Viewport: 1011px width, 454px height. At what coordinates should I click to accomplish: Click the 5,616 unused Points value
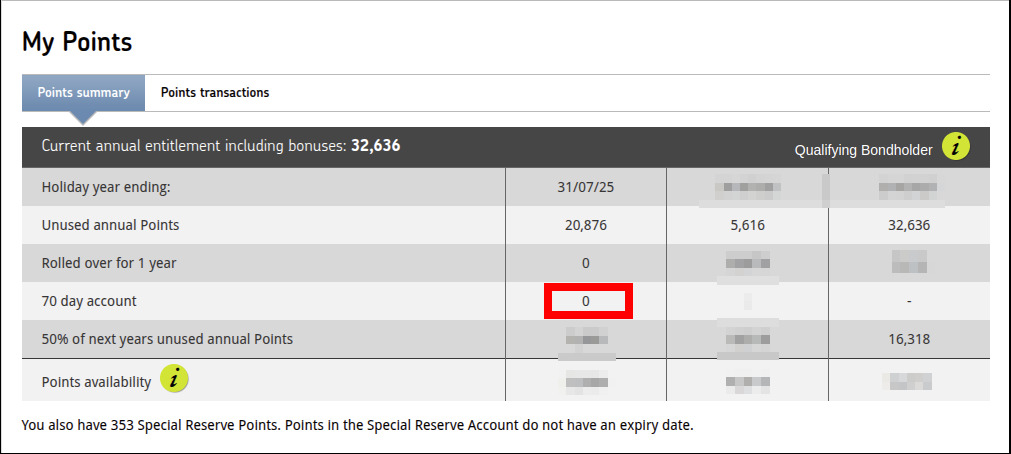747,226
